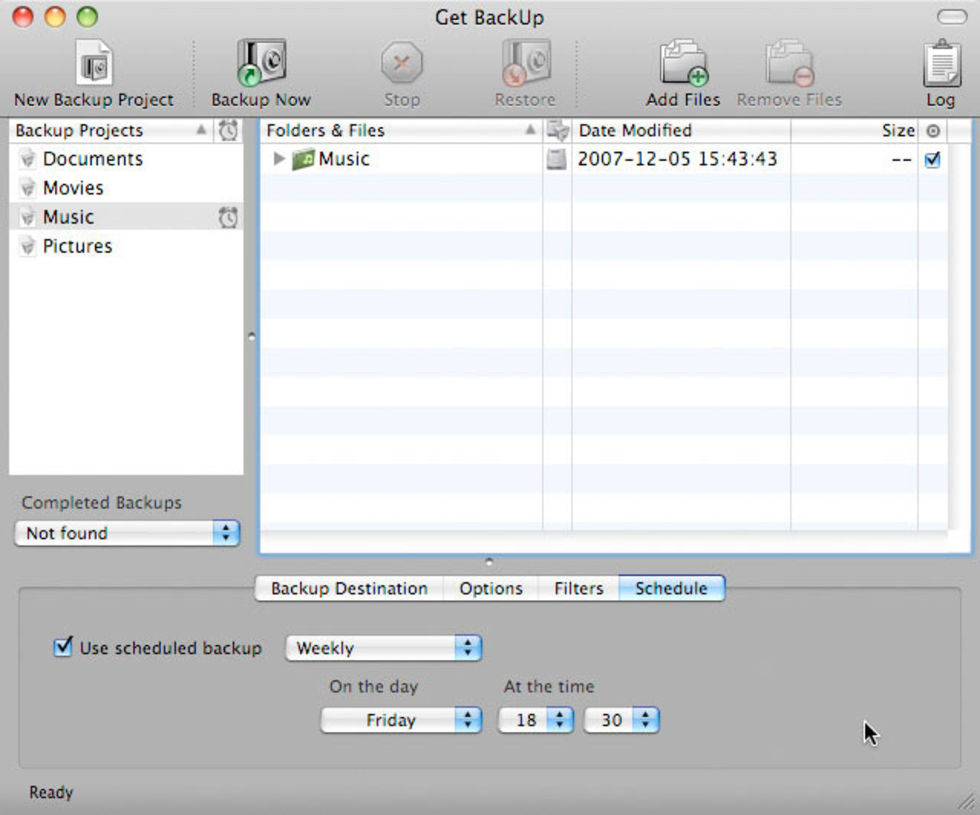Switch to the Backup Destination tab
The image size is (980, 815).
pyautogui.click(x=349, y=588)
